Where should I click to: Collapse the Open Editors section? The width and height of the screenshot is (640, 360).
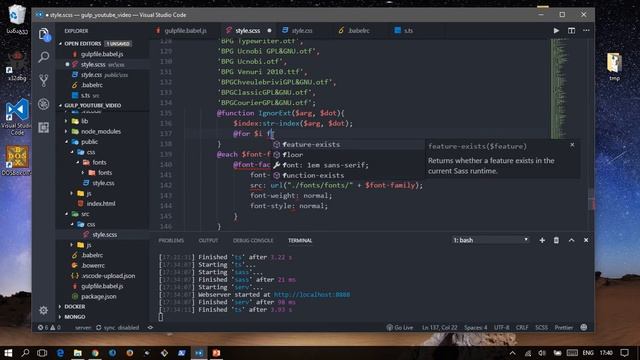(102, 43)
